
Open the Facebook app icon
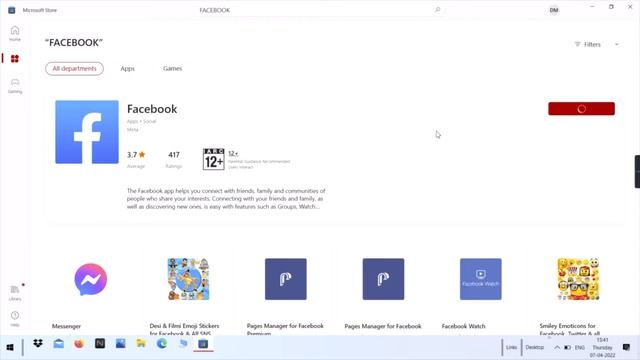pyautogui.click(x=87, y=132)
